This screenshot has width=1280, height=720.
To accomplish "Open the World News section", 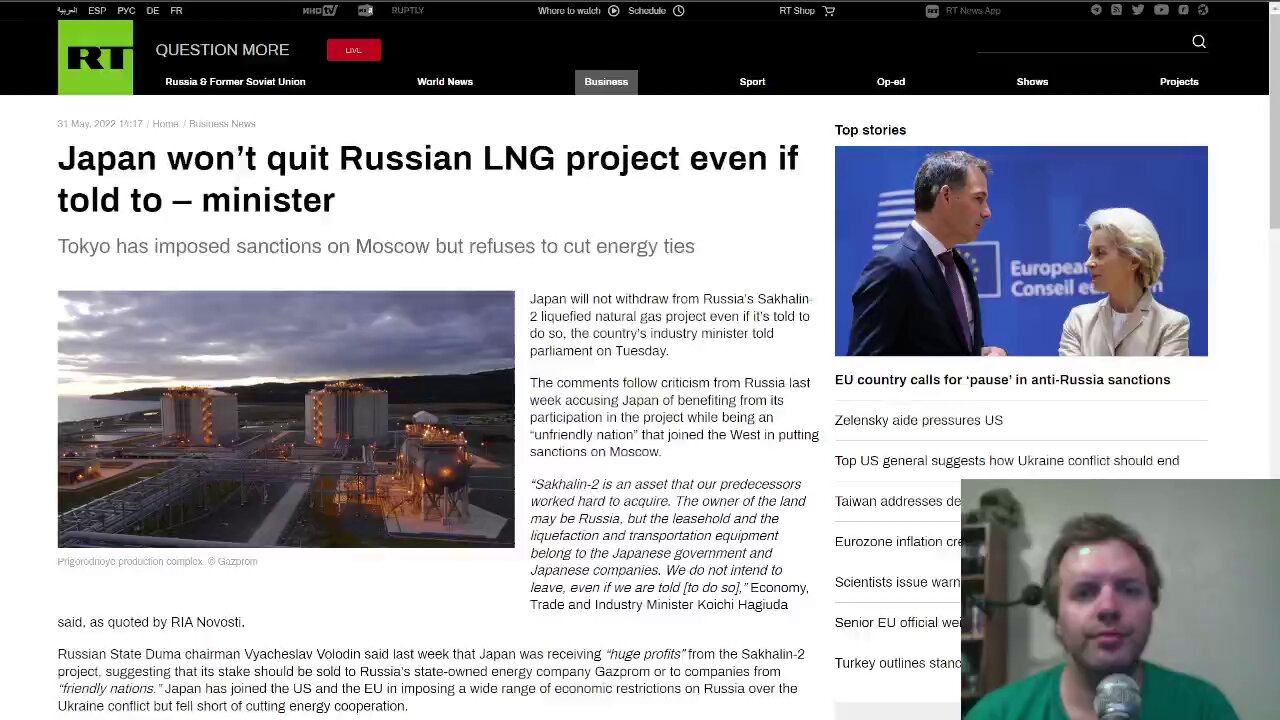I will coord(445,82).
